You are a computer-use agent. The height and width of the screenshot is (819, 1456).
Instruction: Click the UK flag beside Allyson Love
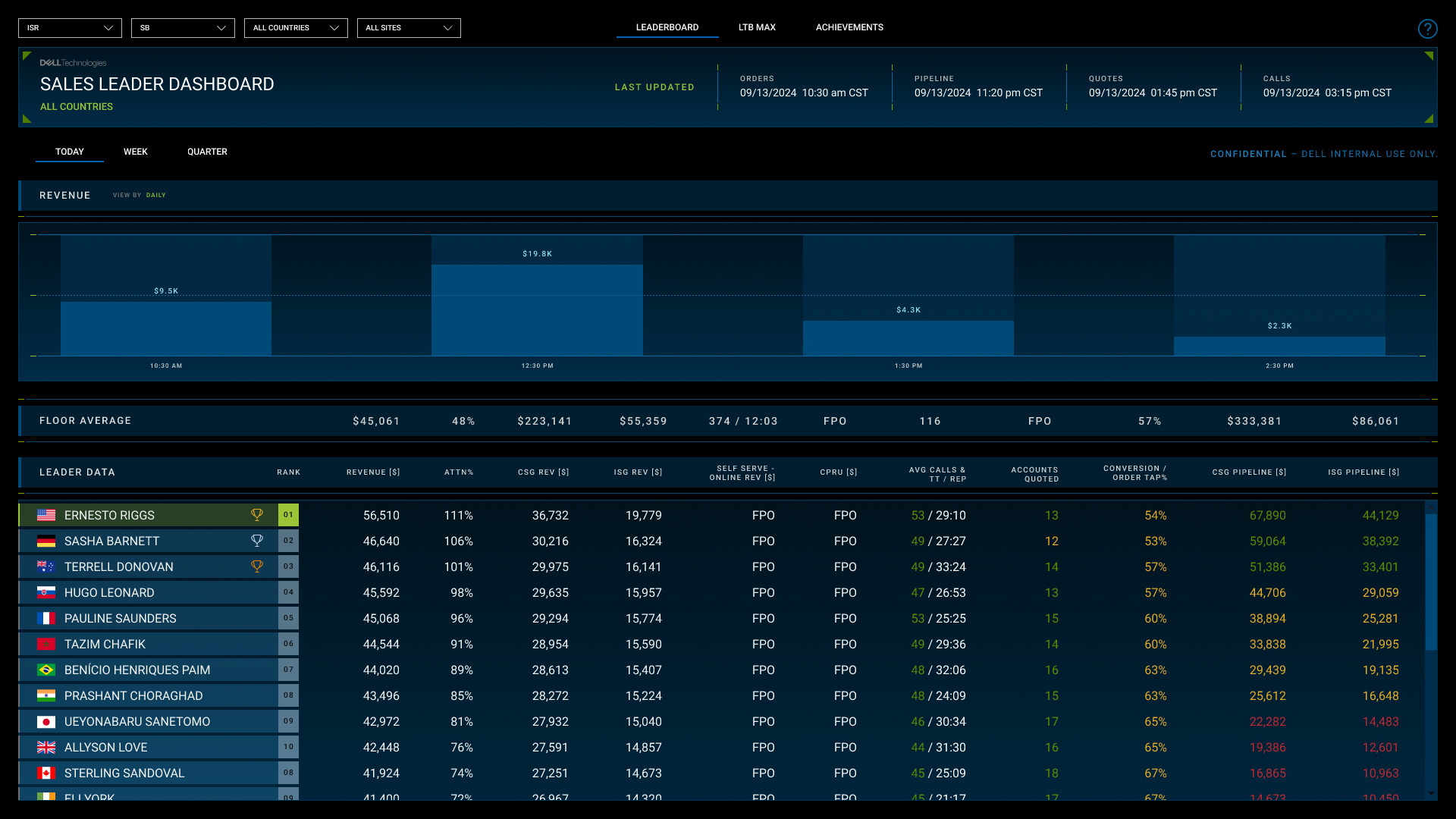tap(46, 747)
